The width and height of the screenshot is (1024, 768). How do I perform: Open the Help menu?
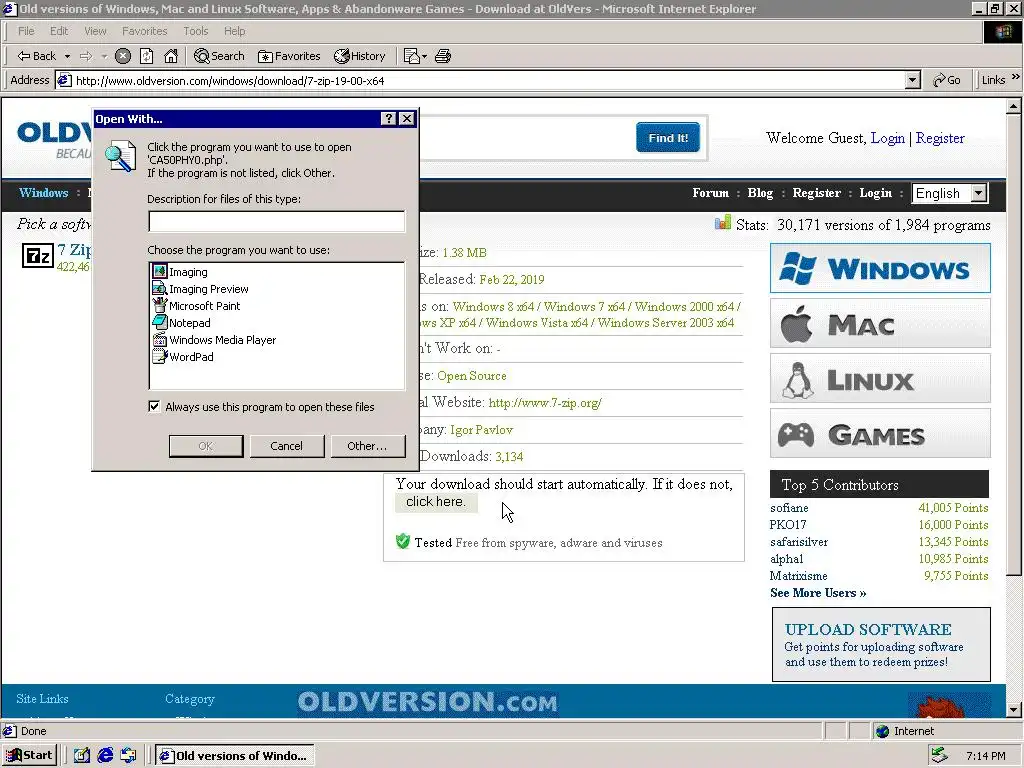[234, 31]
